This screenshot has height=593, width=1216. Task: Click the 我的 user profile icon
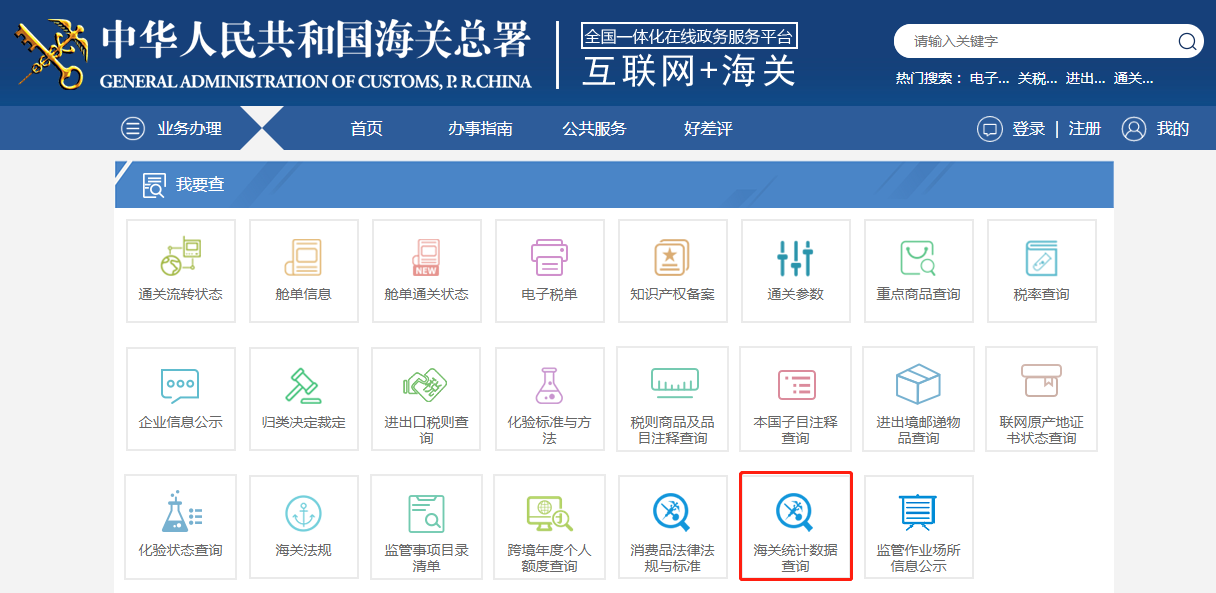coord(1133,129)
